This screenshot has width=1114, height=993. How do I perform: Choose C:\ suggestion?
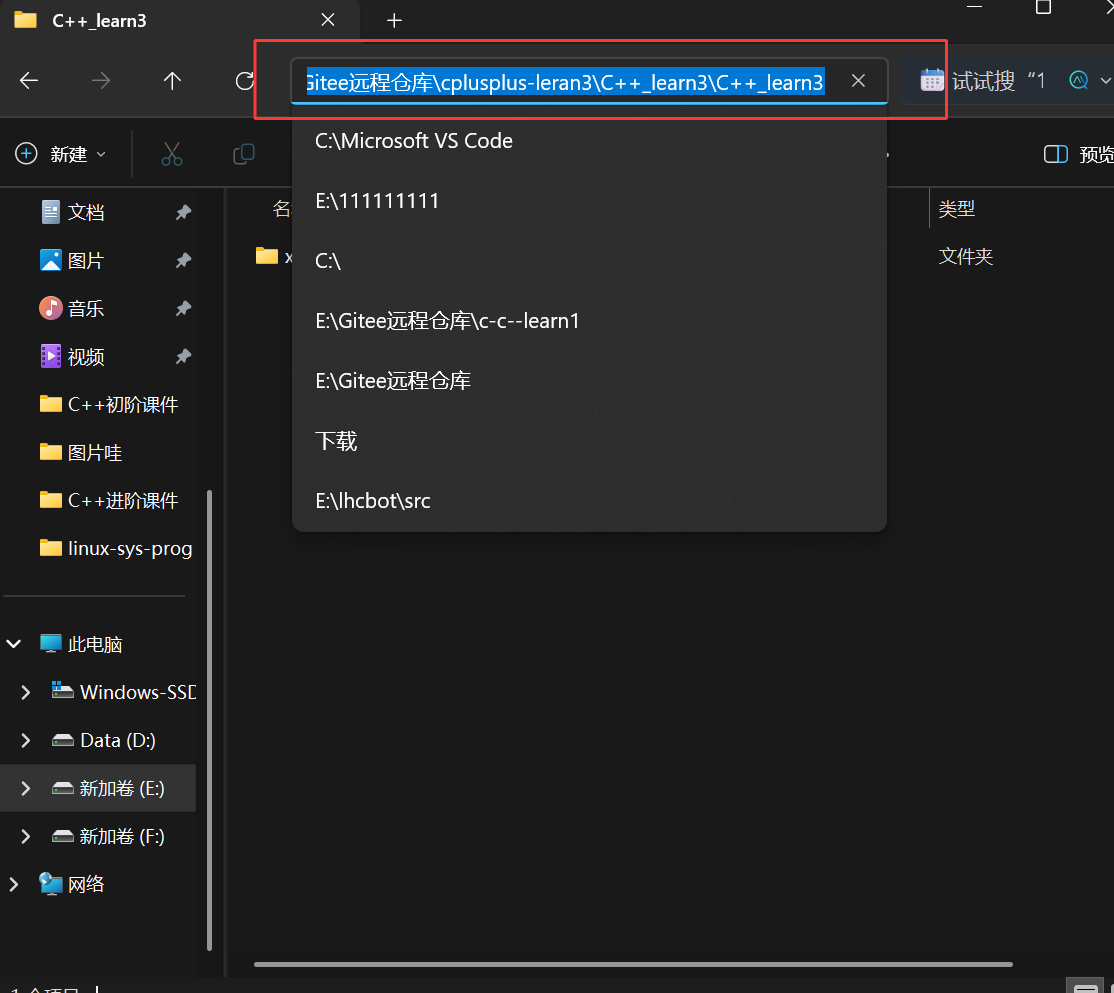pyautogui.click(x=589, y=261)
